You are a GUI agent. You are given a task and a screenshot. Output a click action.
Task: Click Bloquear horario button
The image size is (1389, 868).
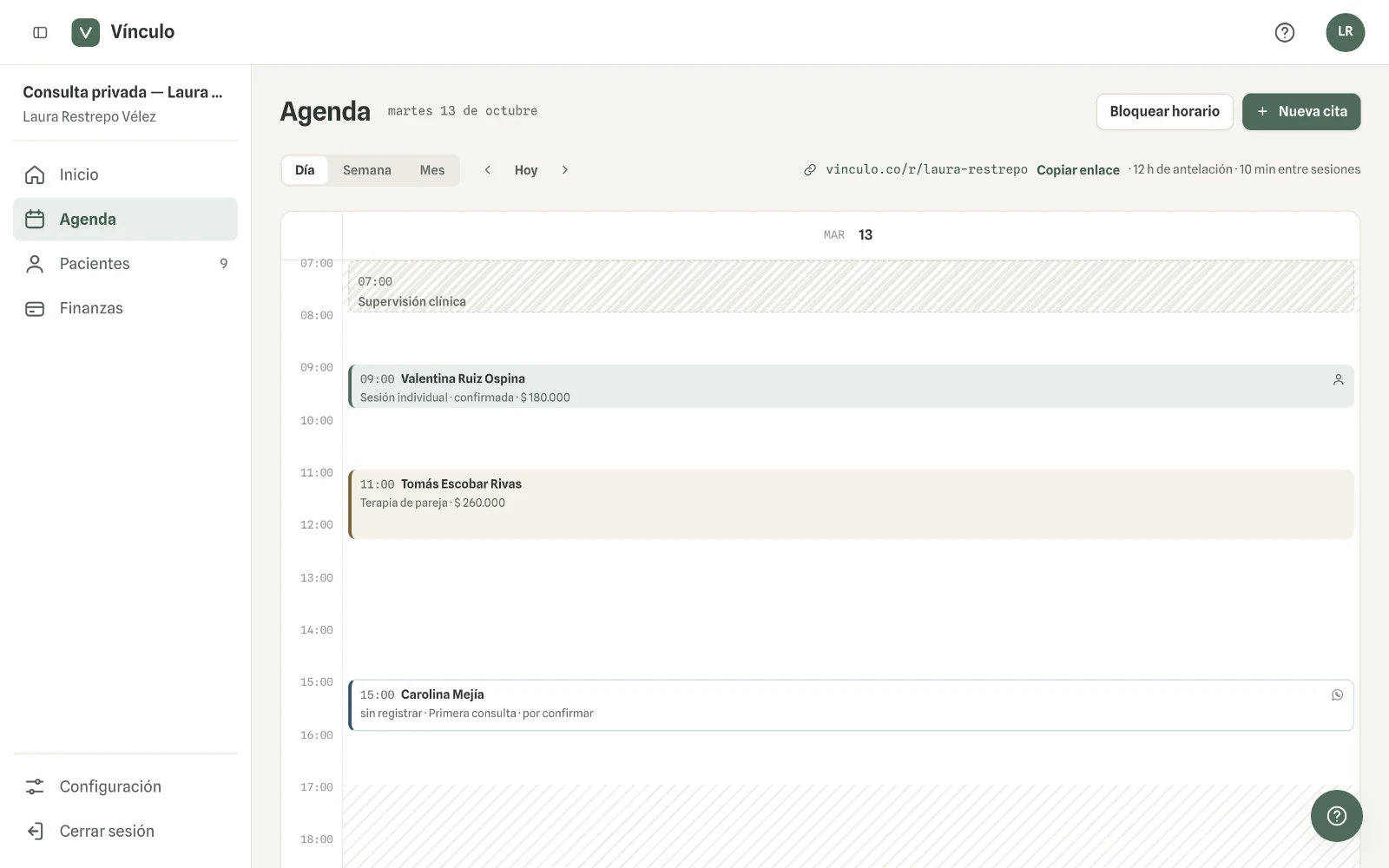[1164, 112]
